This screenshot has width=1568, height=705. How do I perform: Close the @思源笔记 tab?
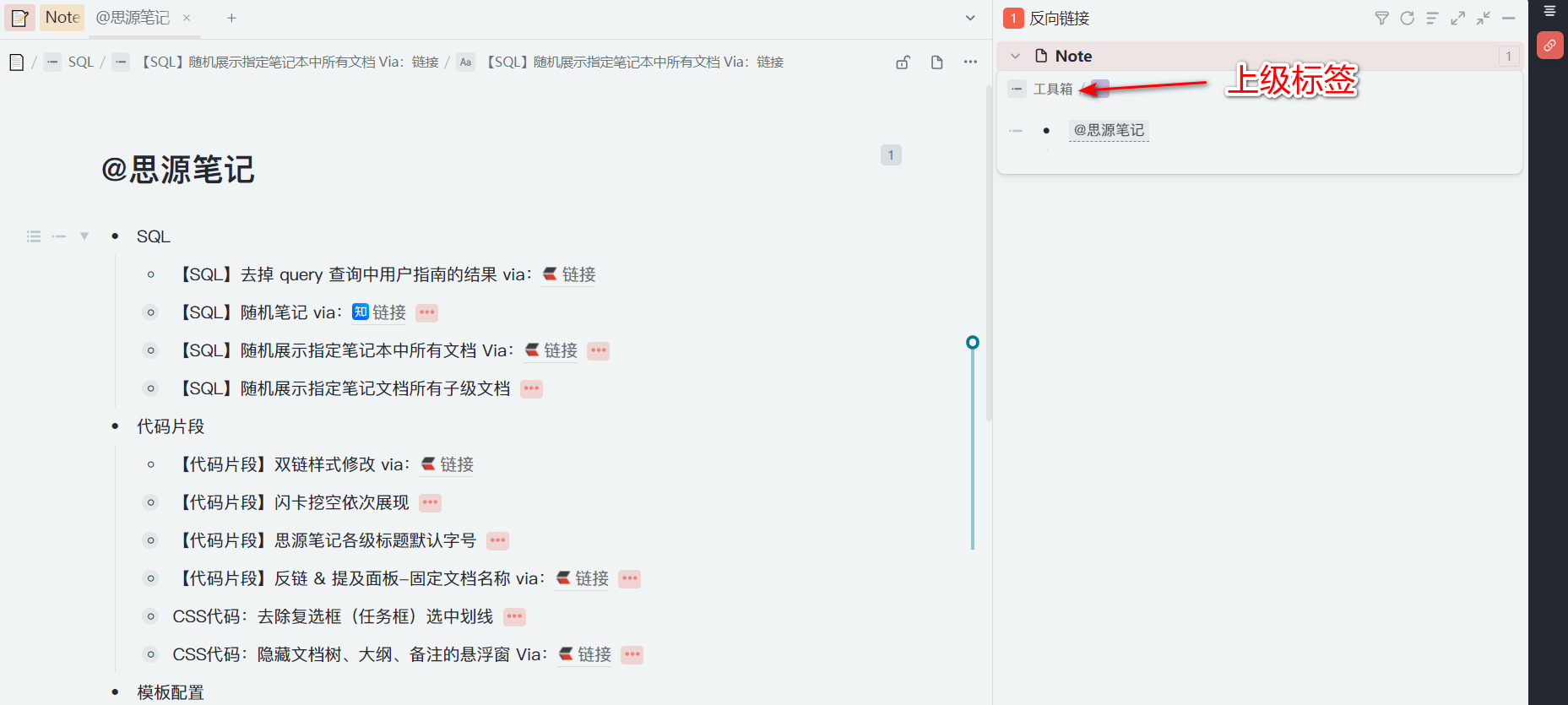point(187,18)
